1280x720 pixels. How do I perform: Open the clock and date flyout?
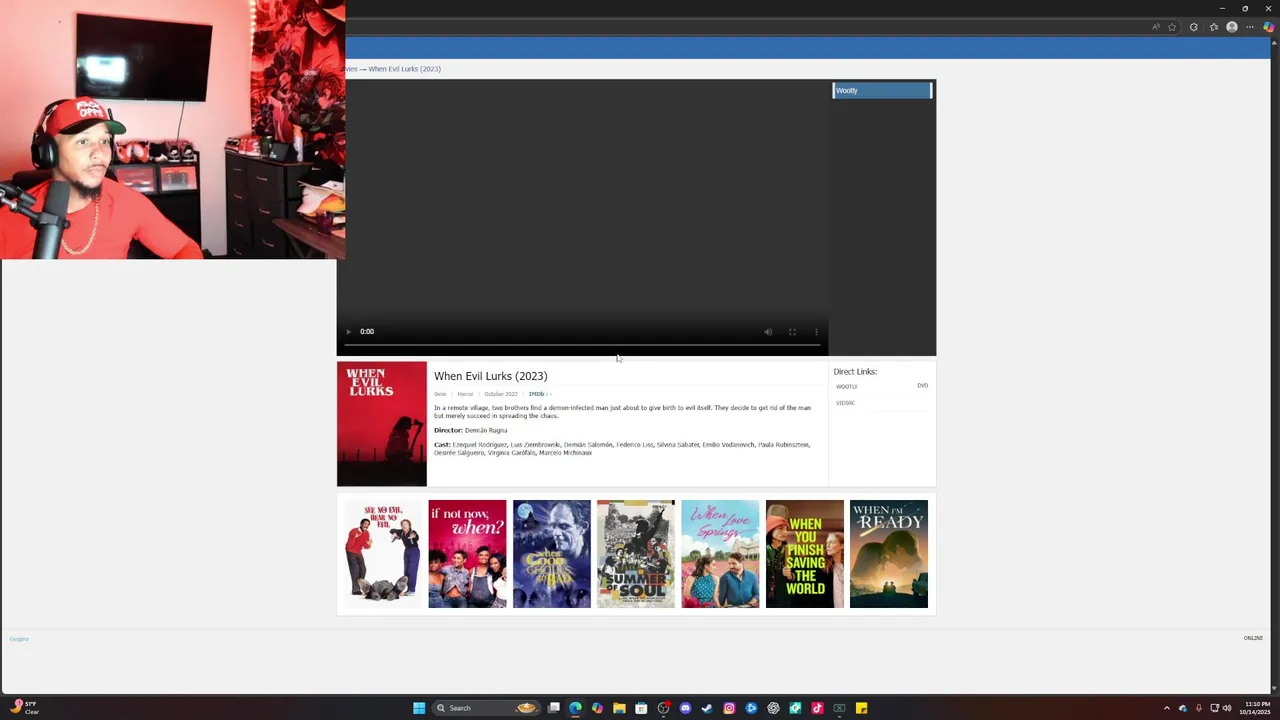1257,708
